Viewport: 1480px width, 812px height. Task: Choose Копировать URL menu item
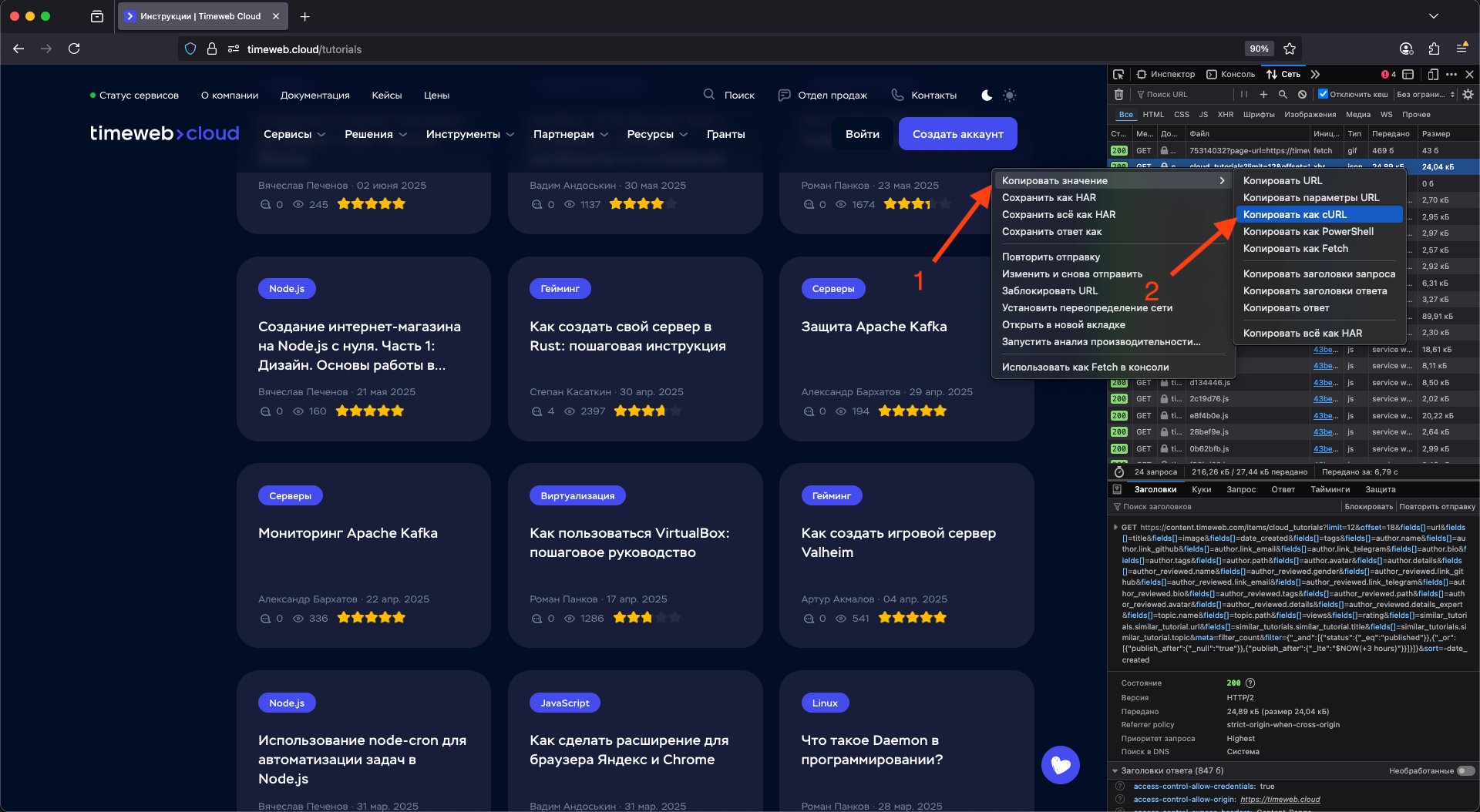(x=1319, y=180)
